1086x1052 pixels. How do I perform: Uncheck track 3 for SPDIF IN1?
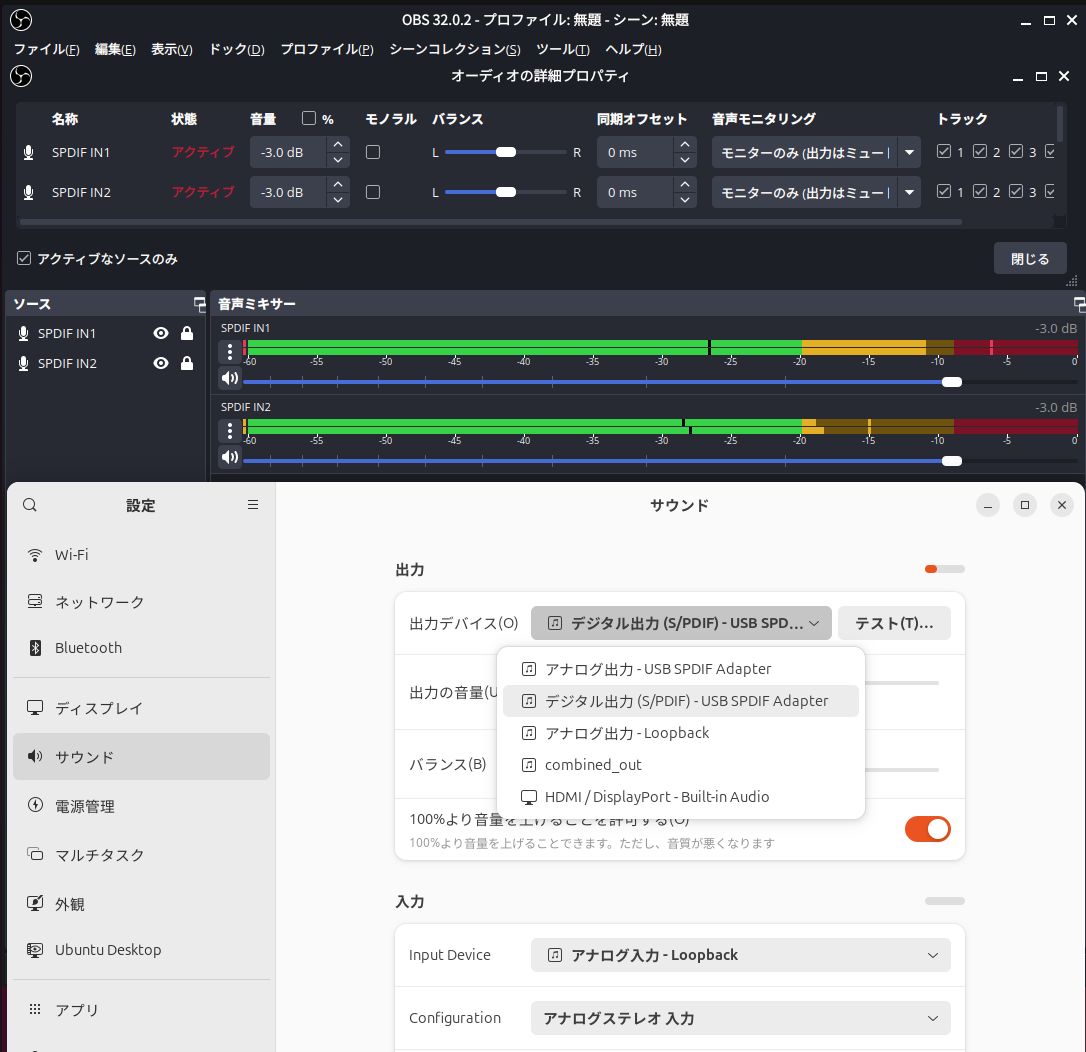click(x=1015, y=151)
